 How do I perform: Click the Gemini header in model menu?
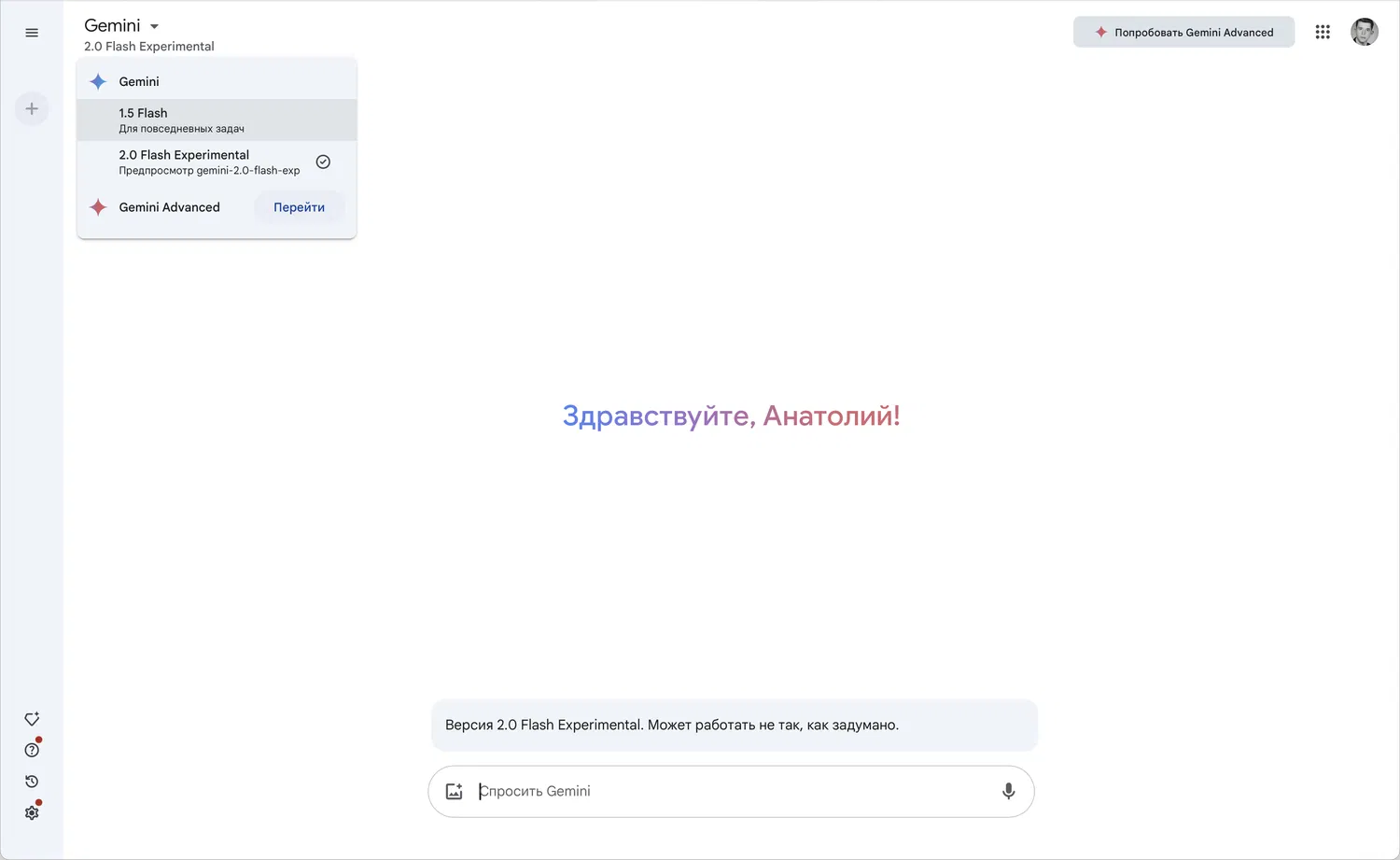click(139, 81)
